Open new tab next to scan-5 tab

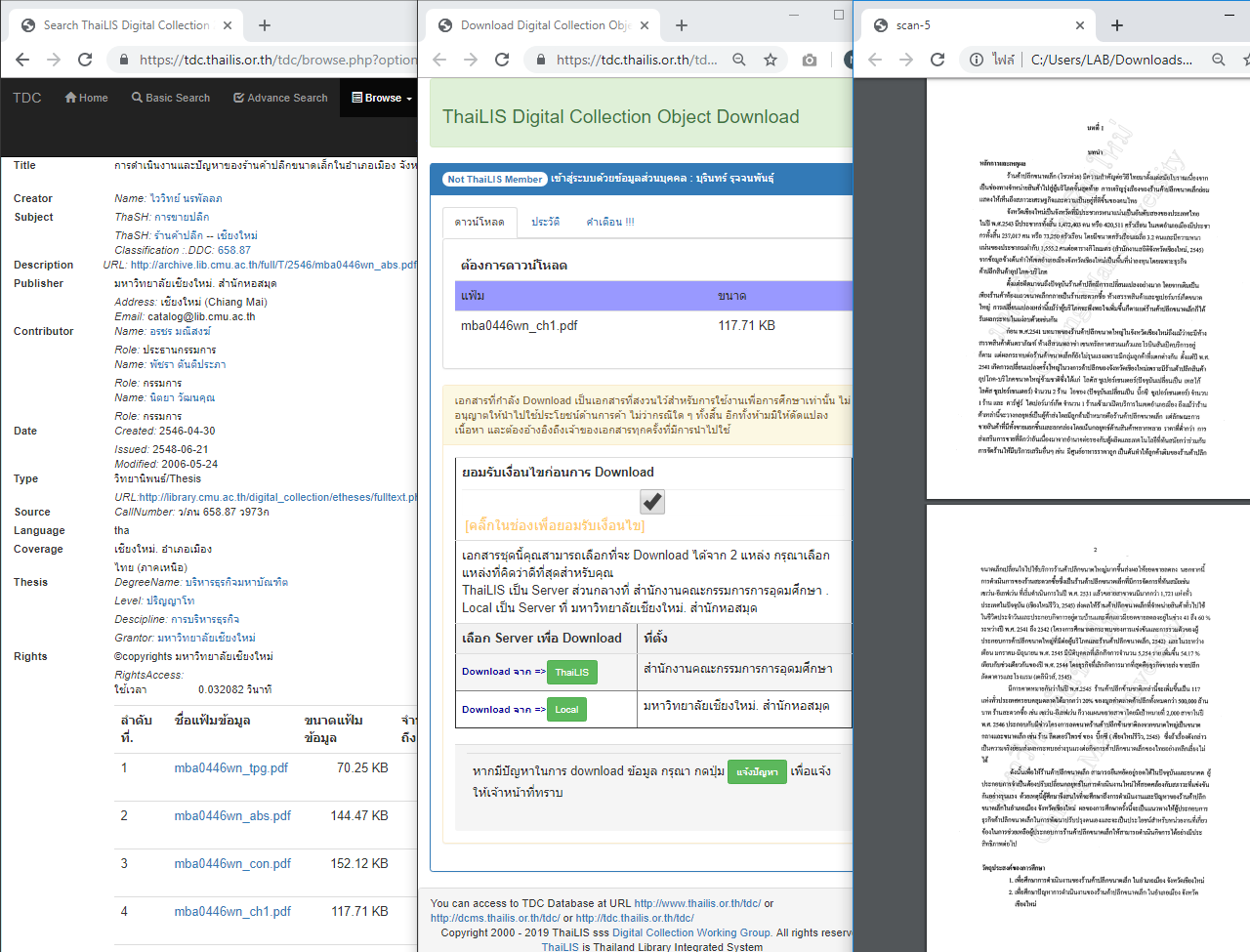1117,25
